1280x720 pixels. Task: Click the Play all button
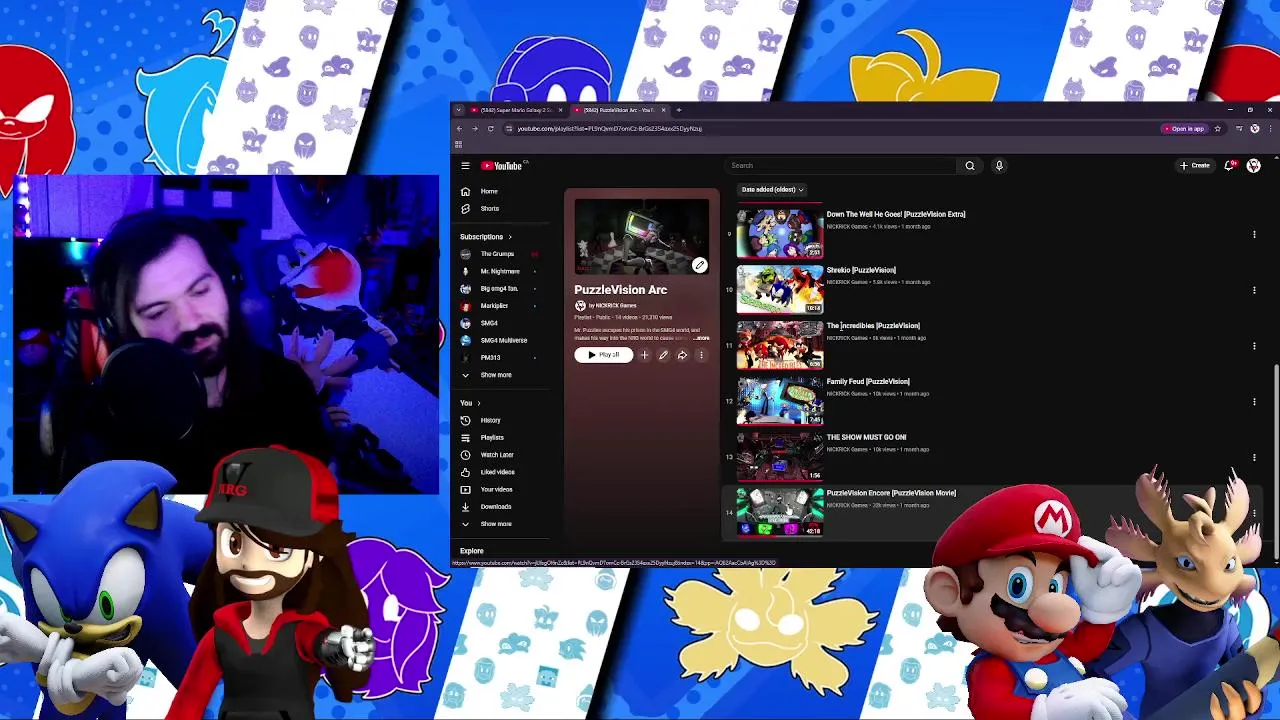pos(604,355)
